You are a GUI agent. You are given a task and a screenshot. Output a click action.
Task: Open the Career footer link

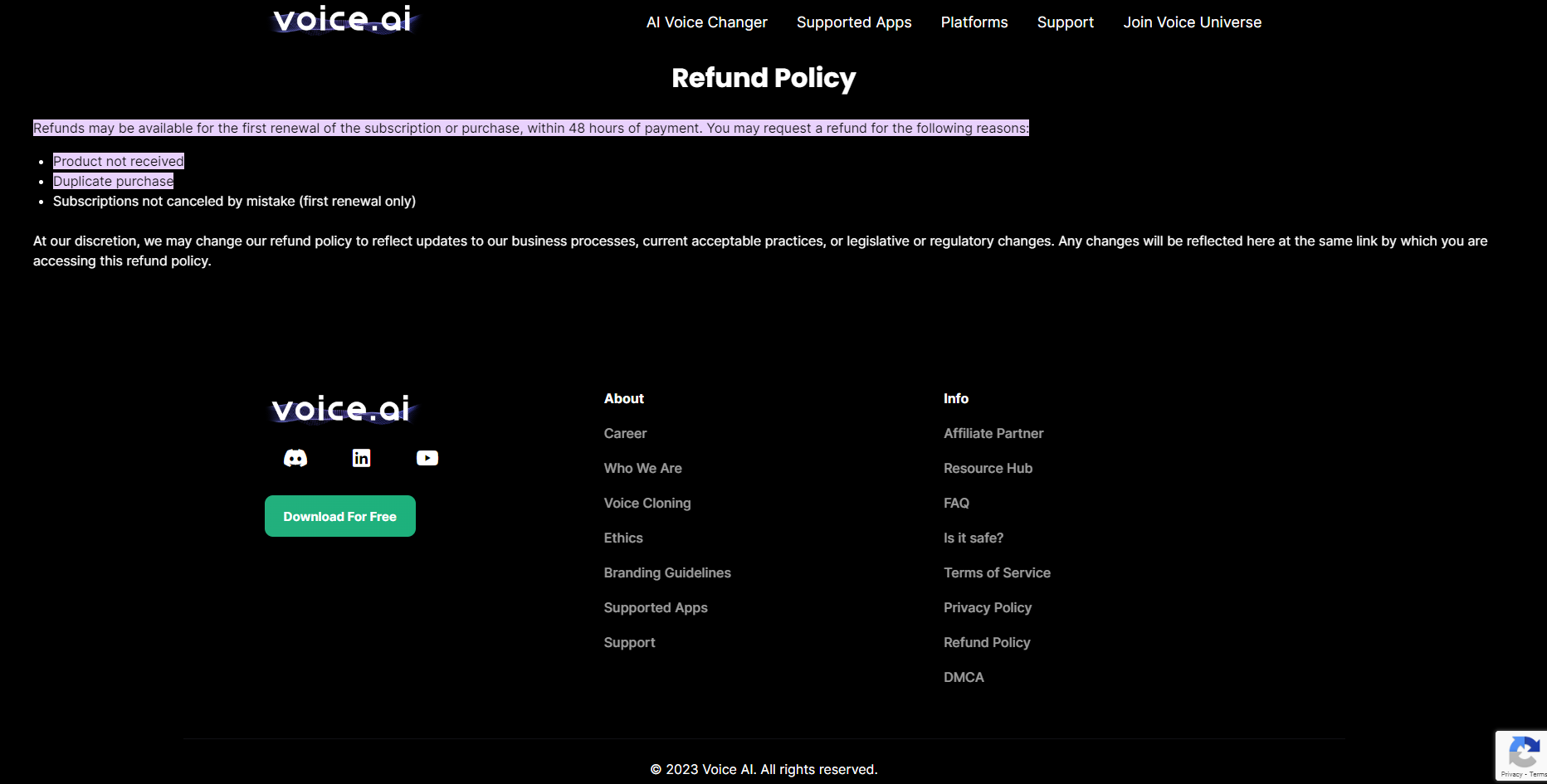(625, 433)
